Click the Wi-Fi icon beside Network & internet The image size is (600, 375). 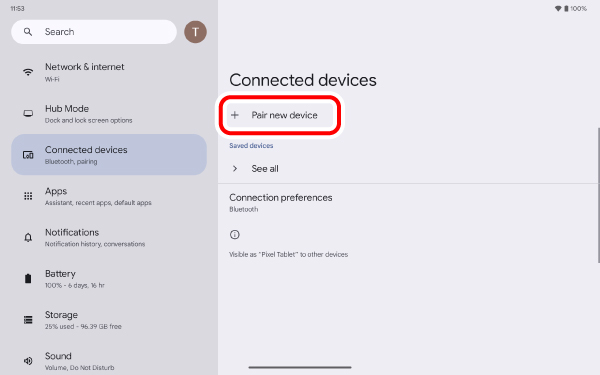(28, 72)
